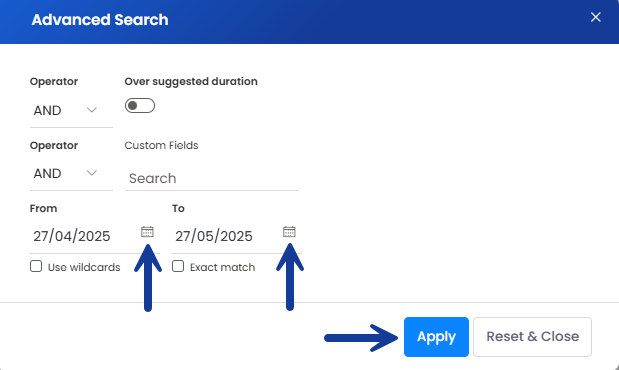Click the Custom Fields label

tap(161, 145)
